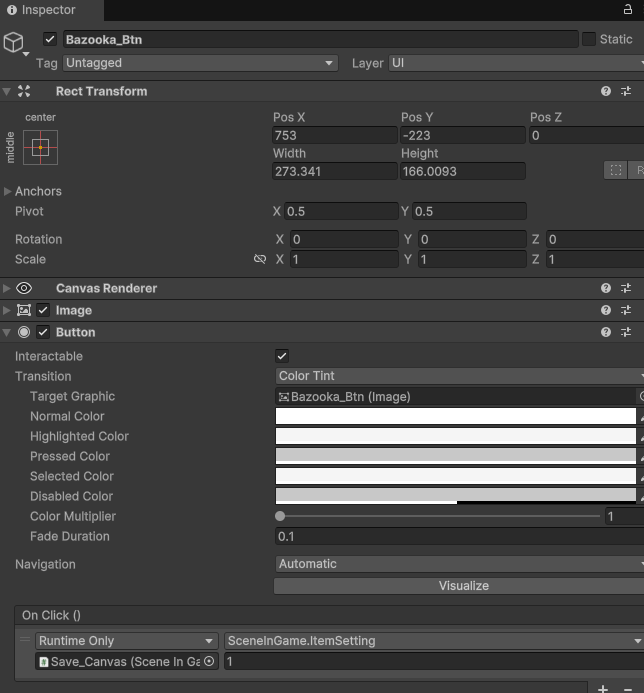Open the Transition Color Tint dropdown
Image resolution: width=644 pixels, height=693 pixels.
coord(459,376)
